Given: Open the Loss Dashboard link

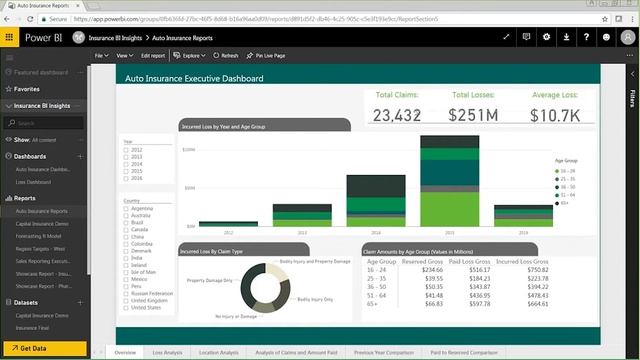Looking at the screenshot, I should (33, 182).
